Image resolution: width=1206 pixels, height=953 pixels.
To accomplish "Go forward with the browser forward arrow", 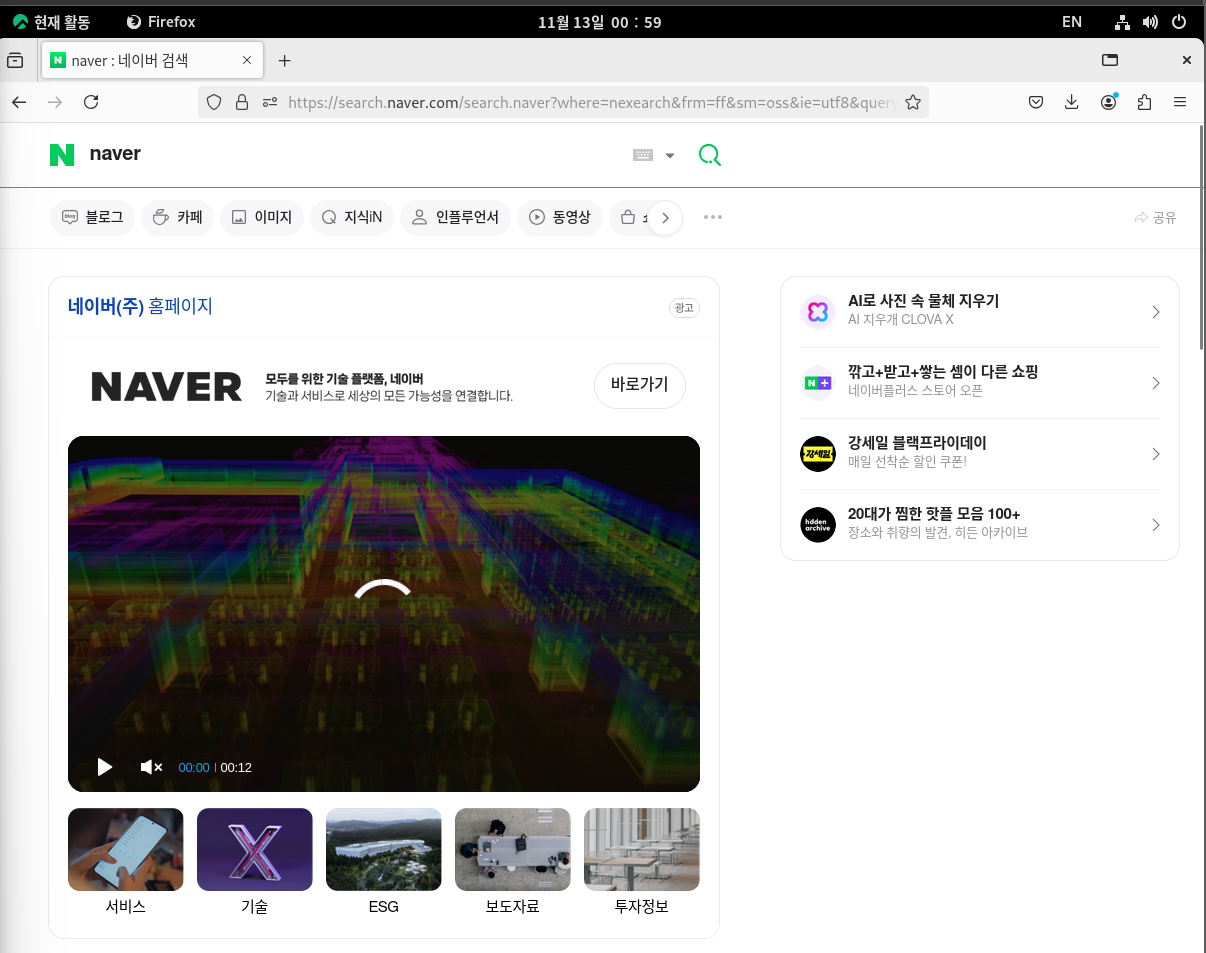I will pos(55,102).
